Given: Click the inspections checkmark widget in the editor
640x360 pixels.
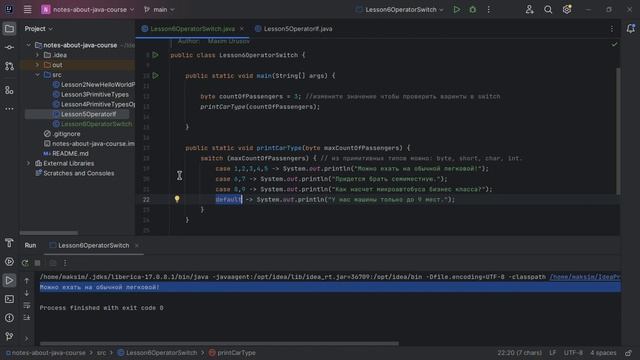Looking at the screenshot, I should point(614,44).
